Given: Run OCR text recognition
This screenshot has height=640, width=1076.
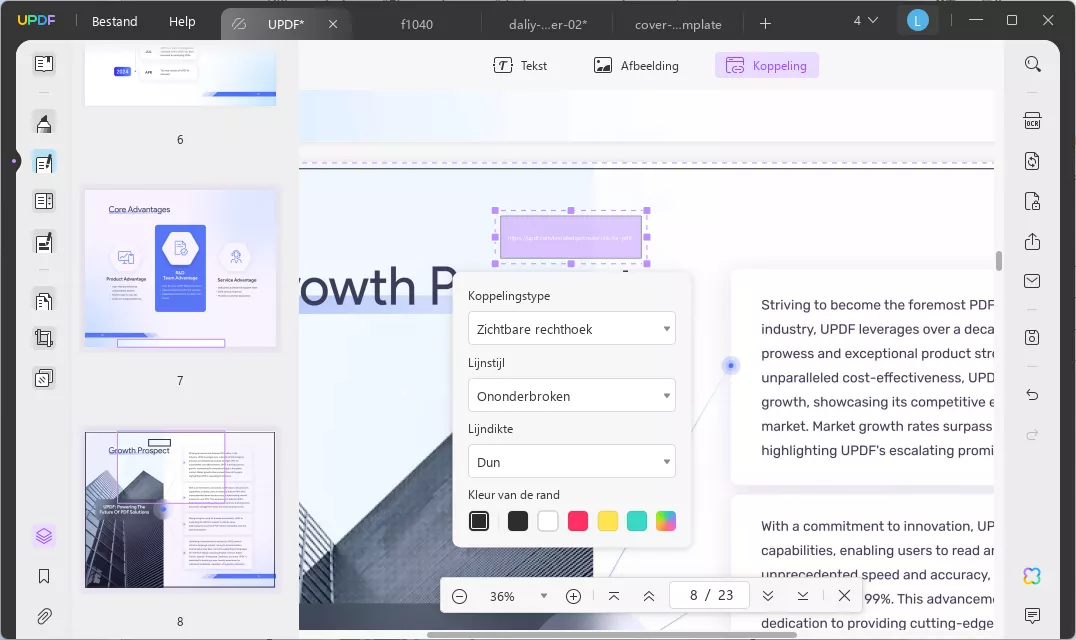Looking at the screenshot, I should [x=1032, y=121].
